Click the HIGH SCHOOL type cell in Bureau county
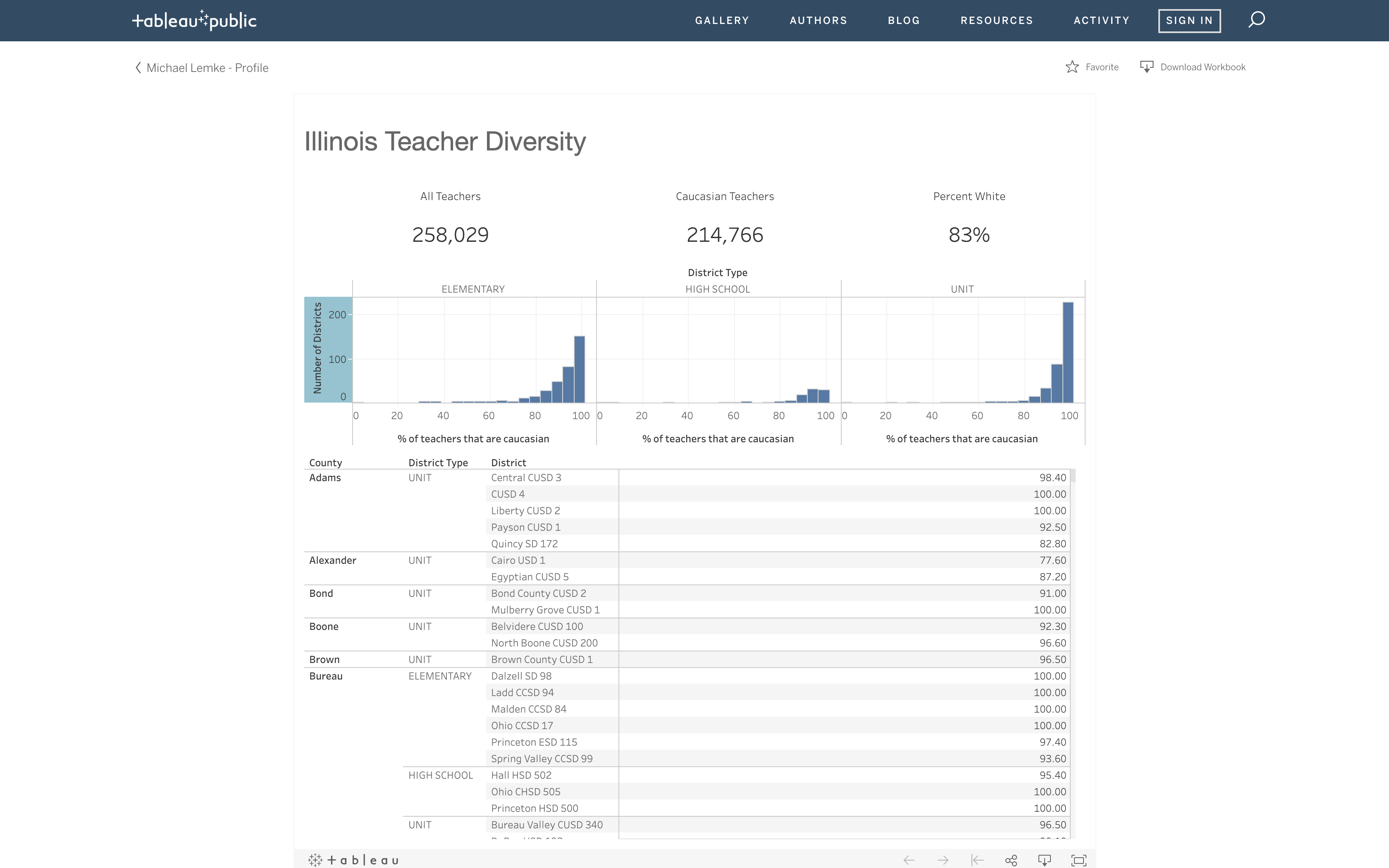 tap(440, 775)
